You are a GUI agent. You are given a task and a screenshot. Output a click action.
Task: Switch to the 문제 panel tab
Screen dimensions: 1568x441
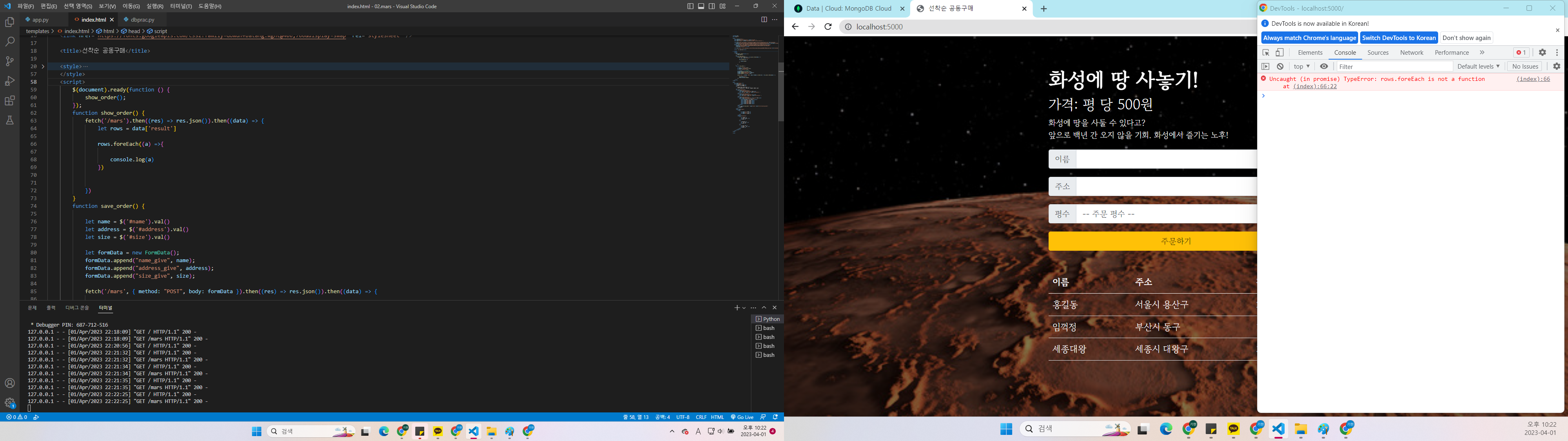tap(32, 307)
